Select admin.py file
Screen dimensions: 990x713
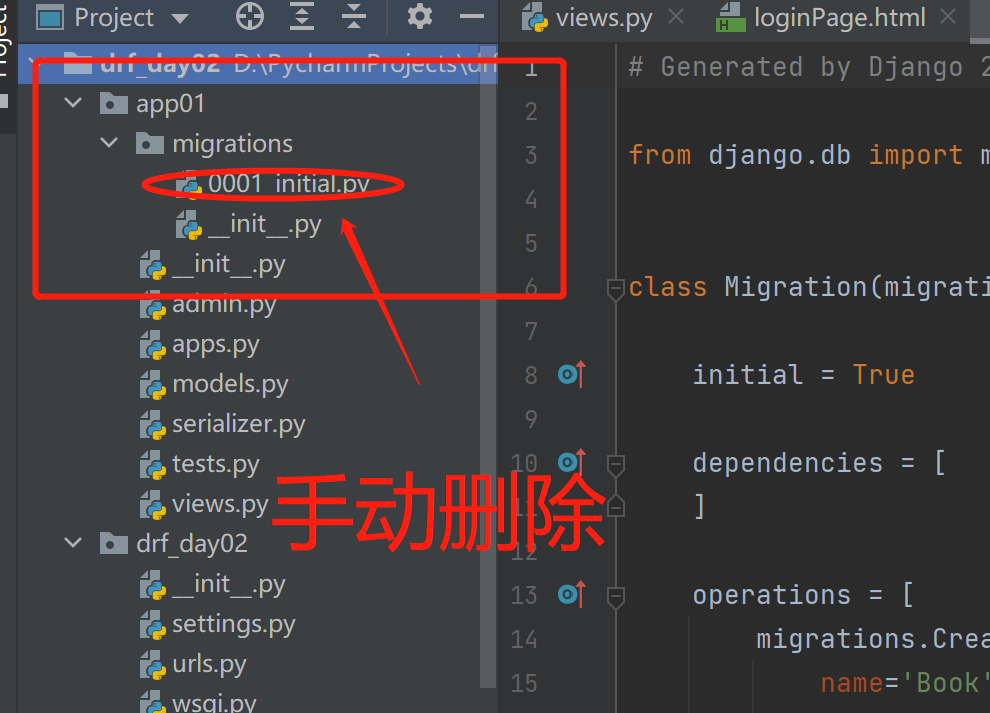(208, 304)
